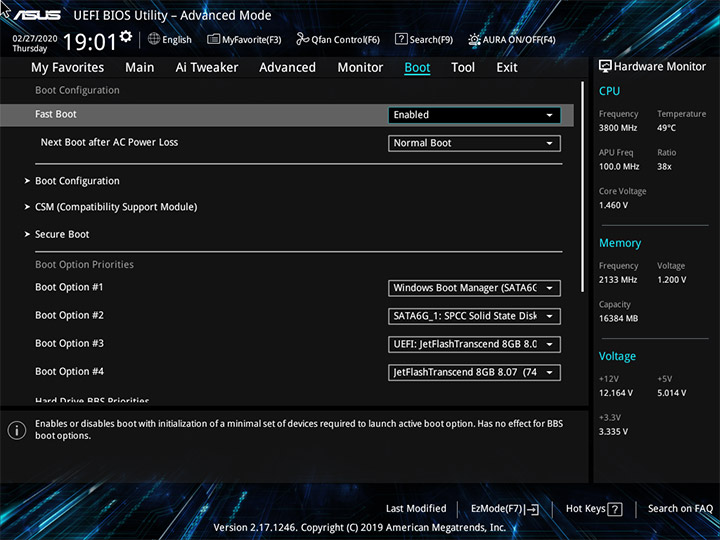This screenshot has width=720, height=540.
Task: Open the Fast Boot dropdown
Action: 474,115
